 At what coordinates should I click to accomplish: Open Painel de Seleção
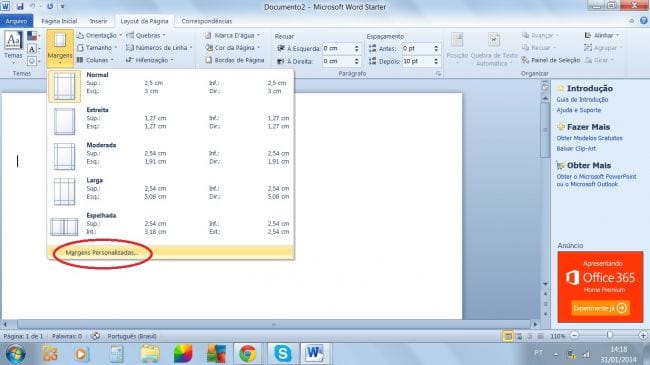click(551, 60)
